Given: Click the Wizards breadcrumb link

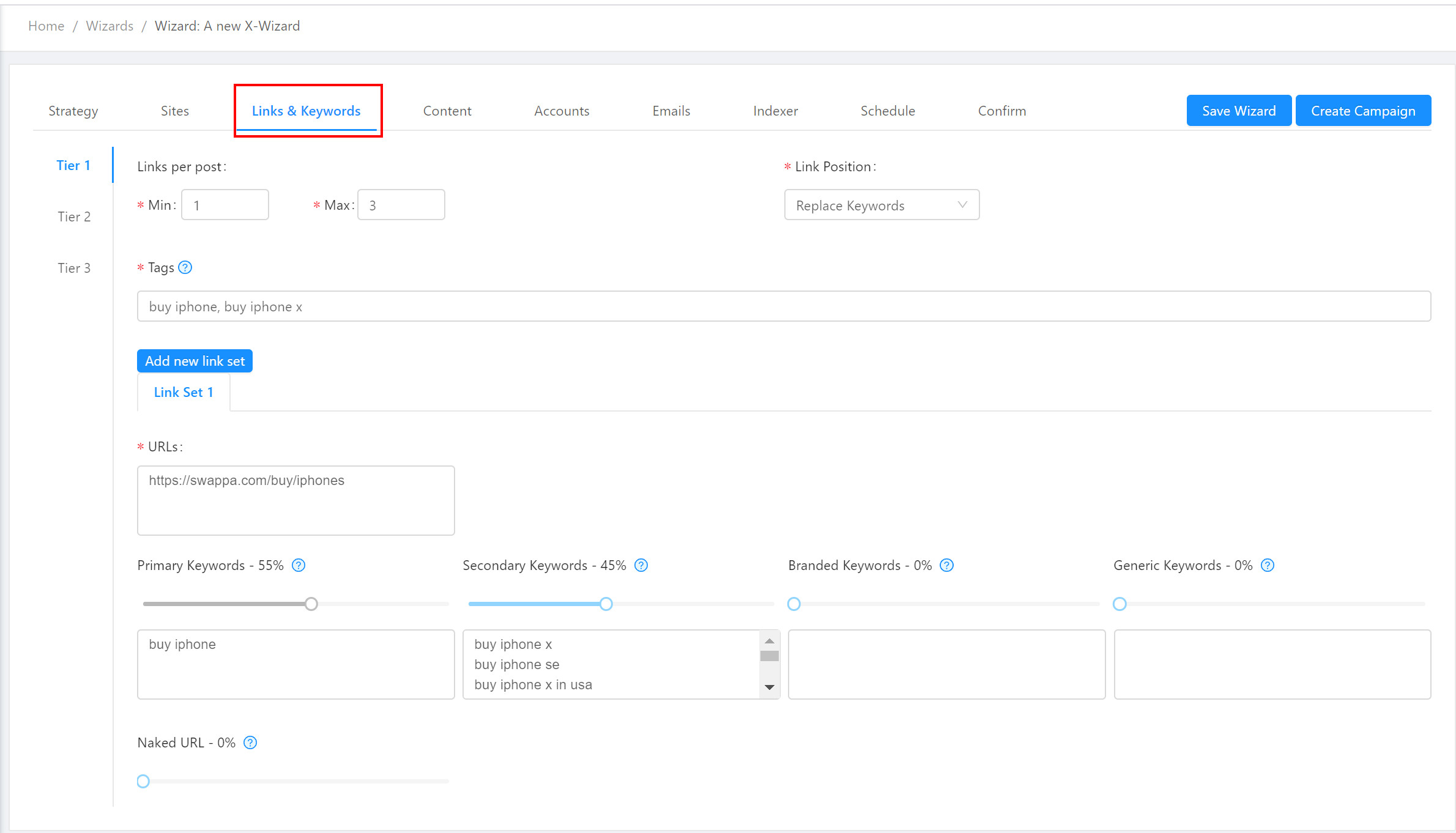Looking at the screenshot, I should [110, 26].
